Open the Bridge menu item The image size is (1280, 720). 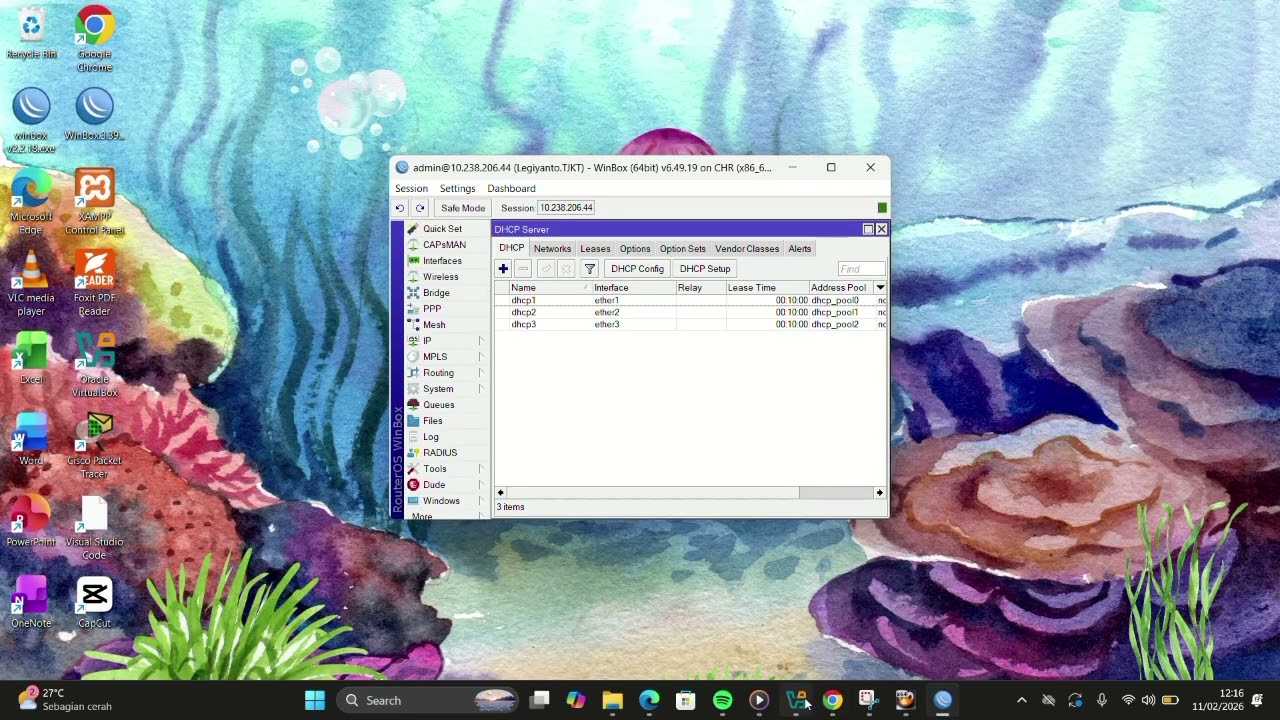(436, 293)
